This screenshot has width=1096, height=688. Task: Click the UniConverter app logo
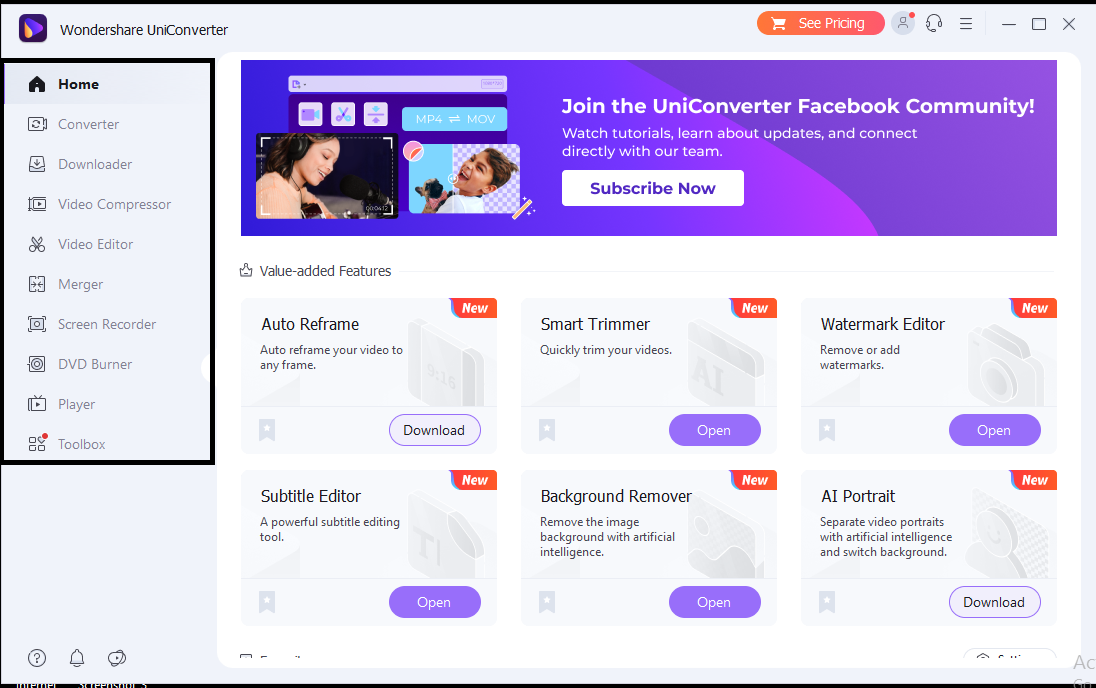(x=33, y=29)
